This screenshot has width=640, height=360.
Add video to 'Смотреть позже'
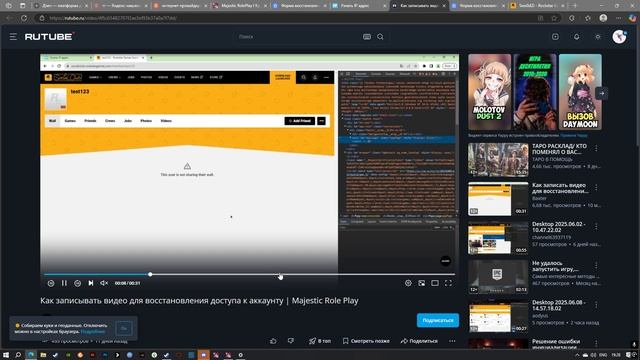[x=366, y=341]
